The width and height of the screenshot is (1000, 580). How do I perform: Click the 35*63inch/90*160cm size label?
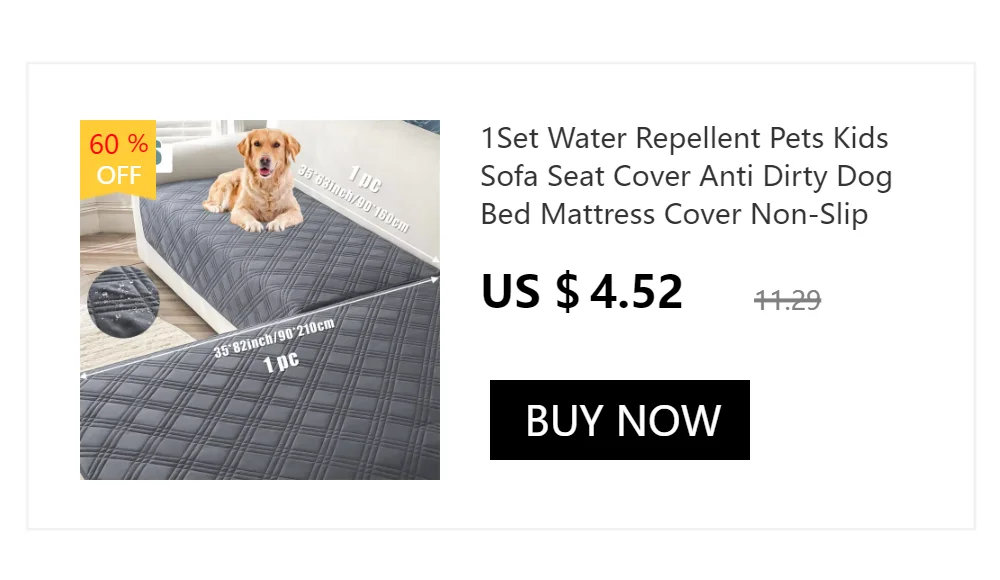[353, 198]
